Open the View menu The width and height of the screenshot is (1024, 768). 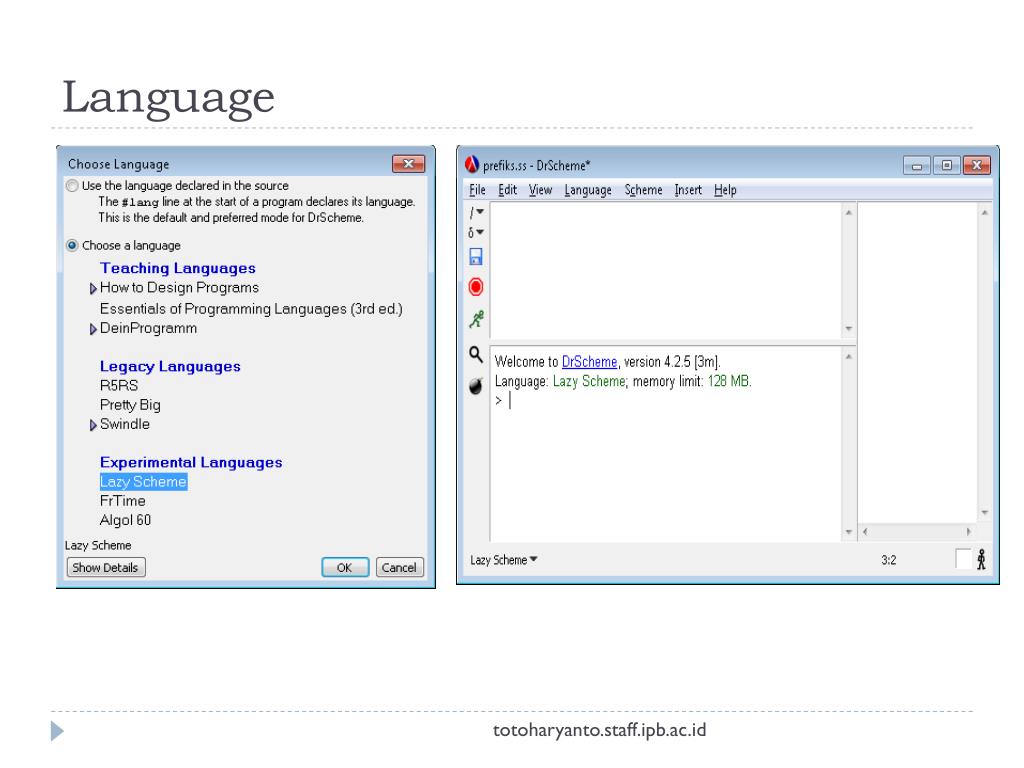540,190
